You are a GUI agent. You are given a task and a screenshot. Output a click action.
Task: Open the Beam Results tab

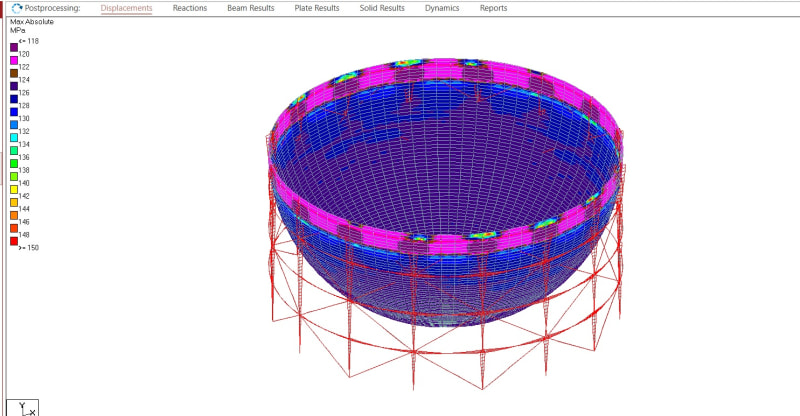[251, 8]
